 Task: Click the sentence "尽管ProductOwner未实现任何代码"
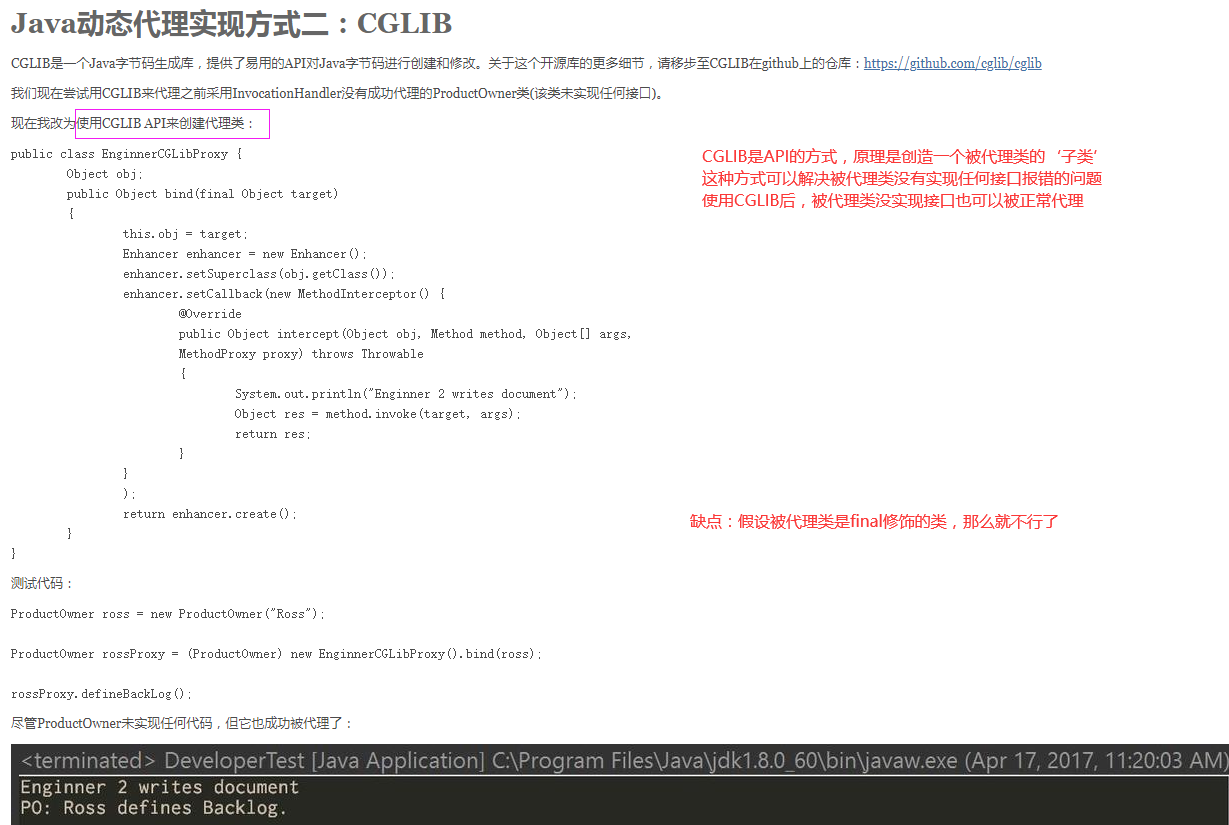[x=182, y=724]
